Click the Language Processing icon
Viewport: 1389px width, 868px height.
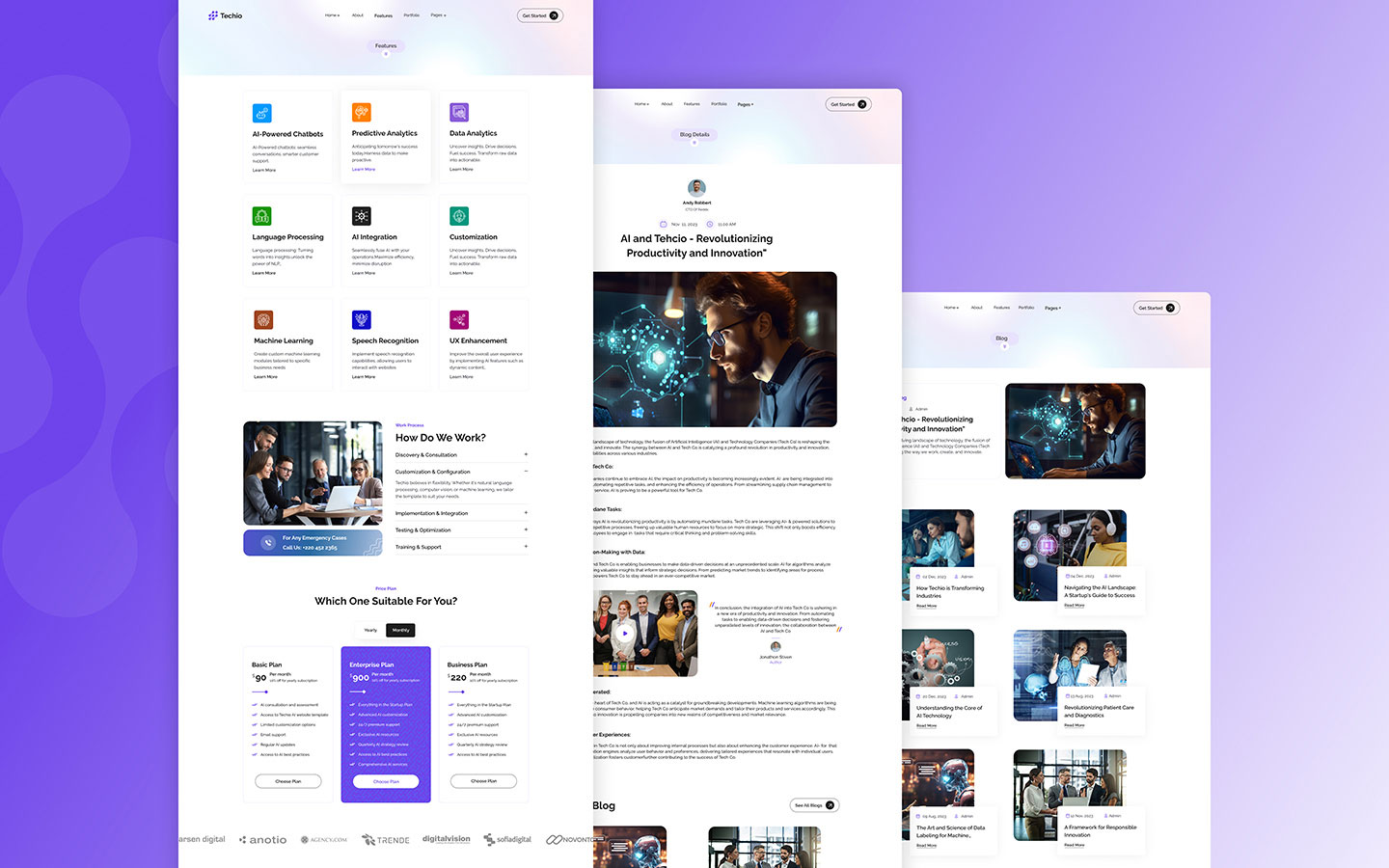260,216
